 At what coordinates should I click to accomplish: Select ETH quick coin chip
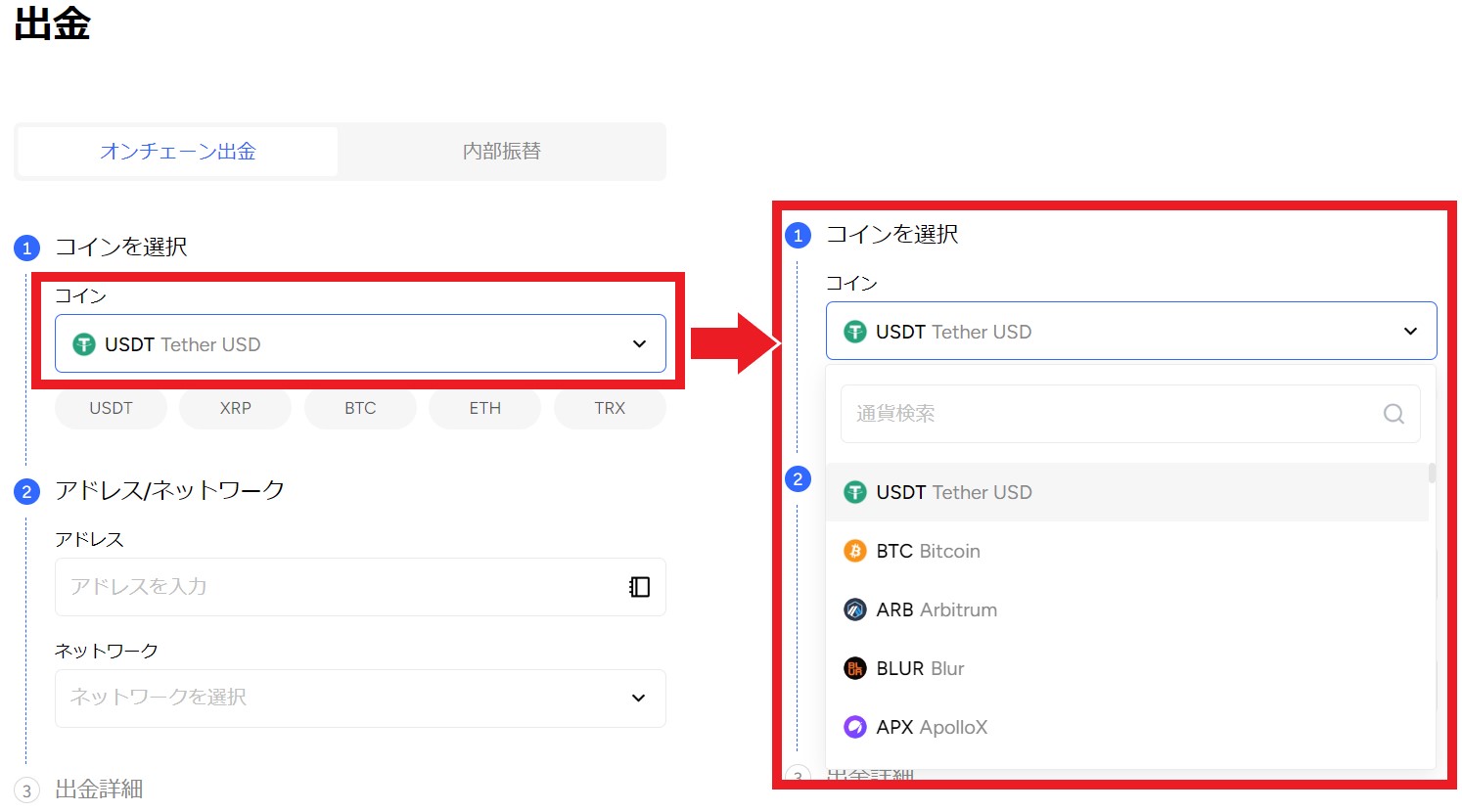485,409
